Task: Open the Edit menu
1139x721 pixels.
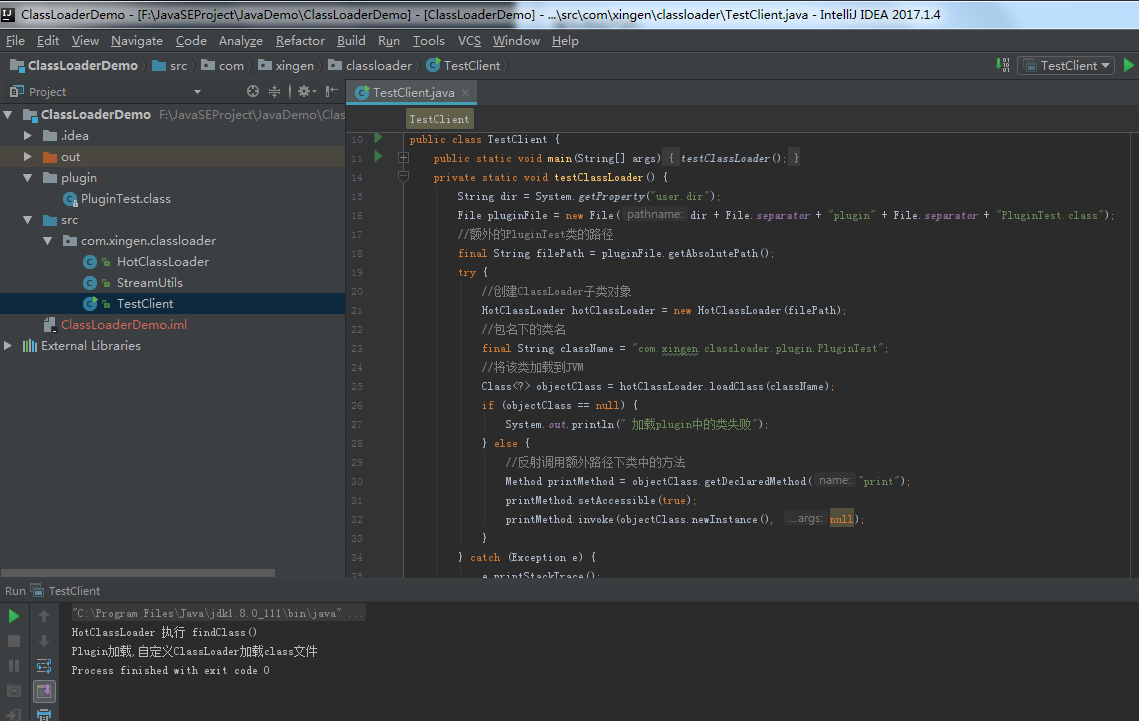Action: tap(48, 41)
